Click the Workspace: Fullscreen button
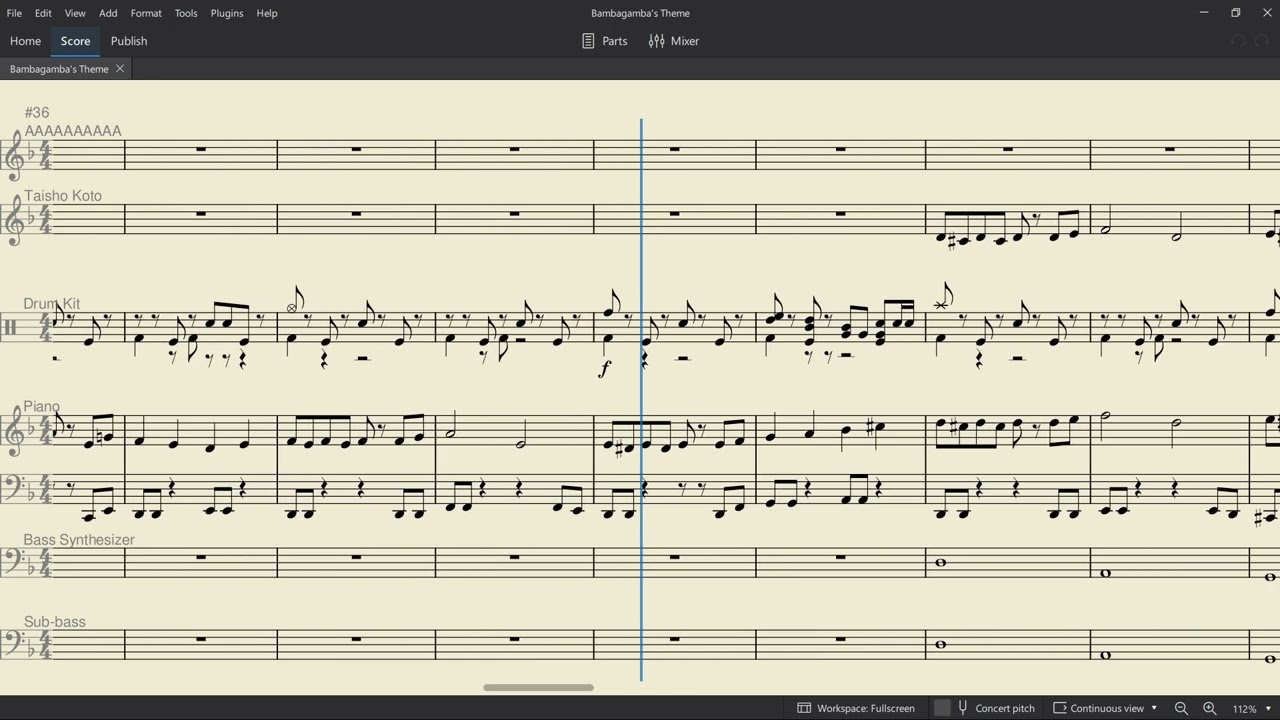 (x=856, y=708)
